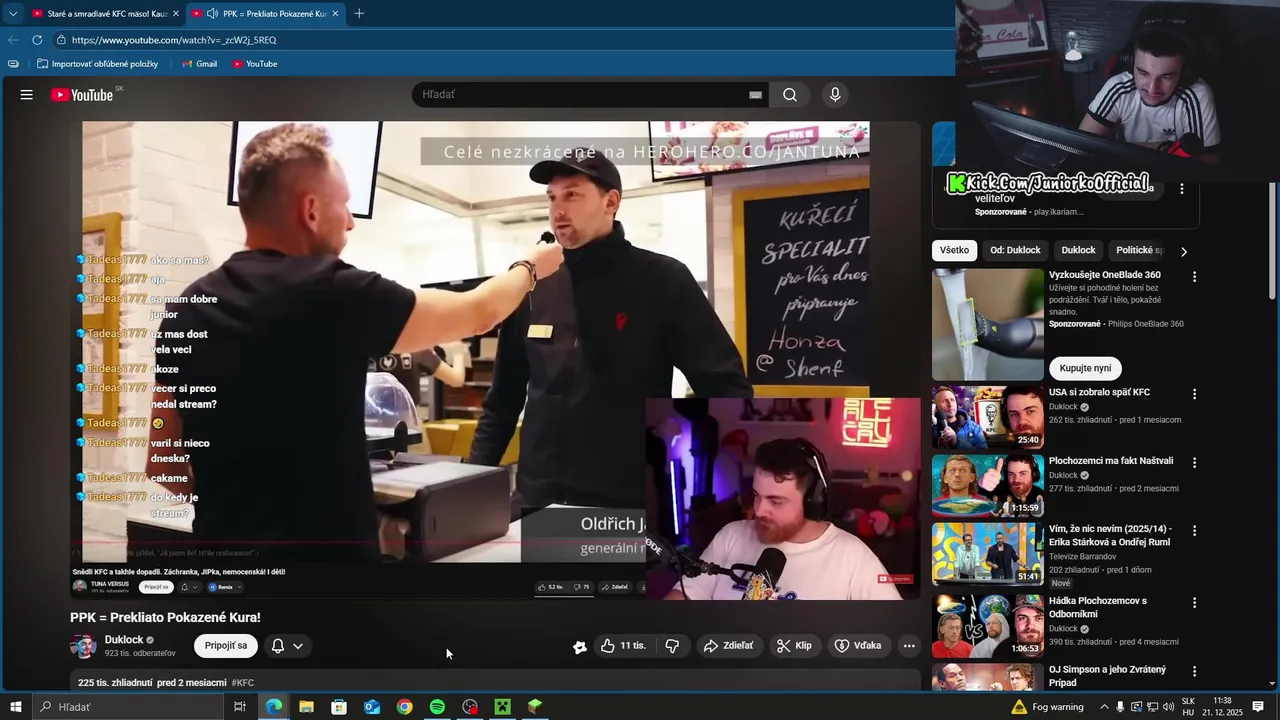Open the Windows Start menu
The height and width of the screenshot is (720, 1280).
pyautogui.click(x=15, y=707)
